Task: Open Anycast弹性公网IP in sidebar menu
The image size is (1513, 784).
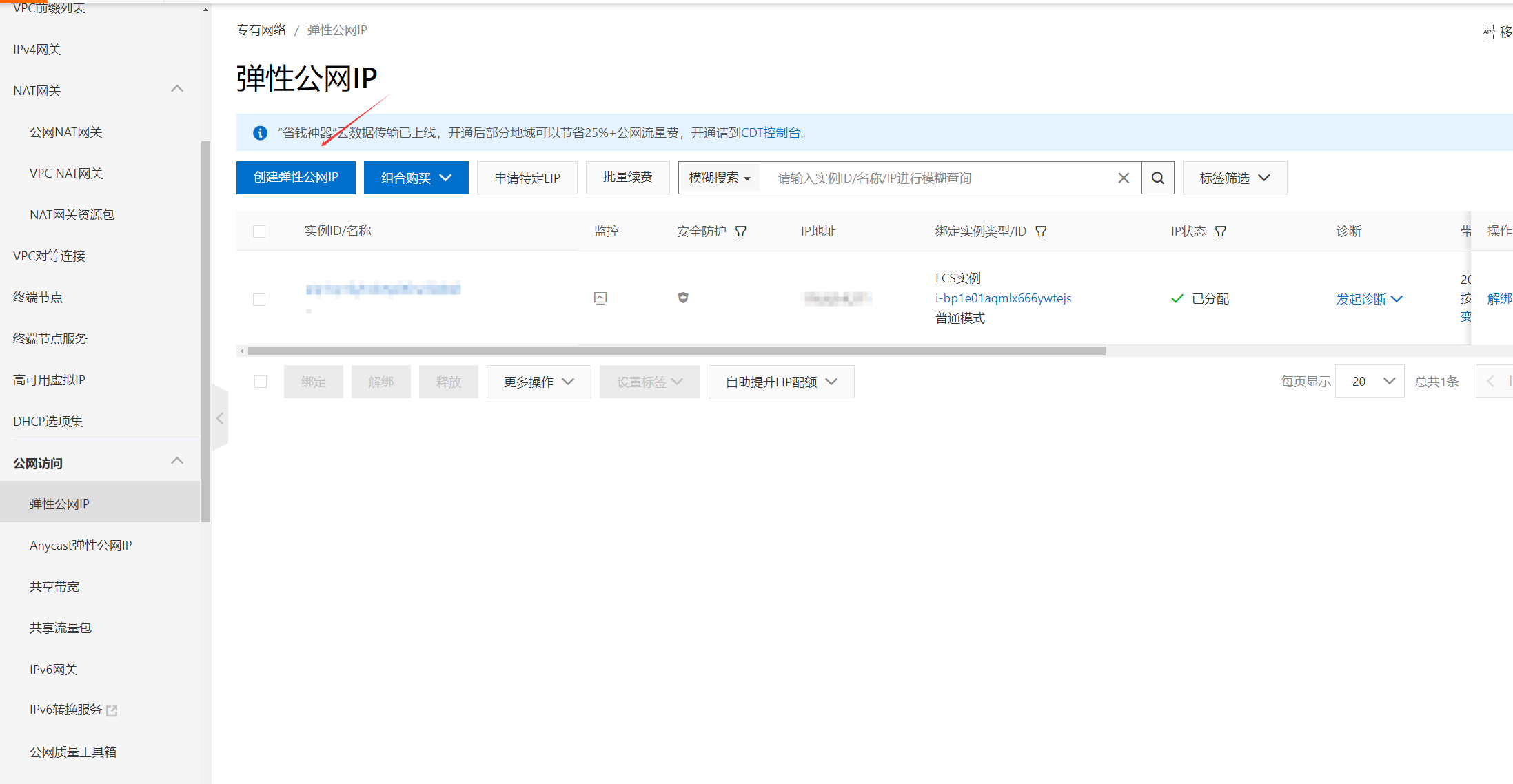Action: [x=81, y=545]
